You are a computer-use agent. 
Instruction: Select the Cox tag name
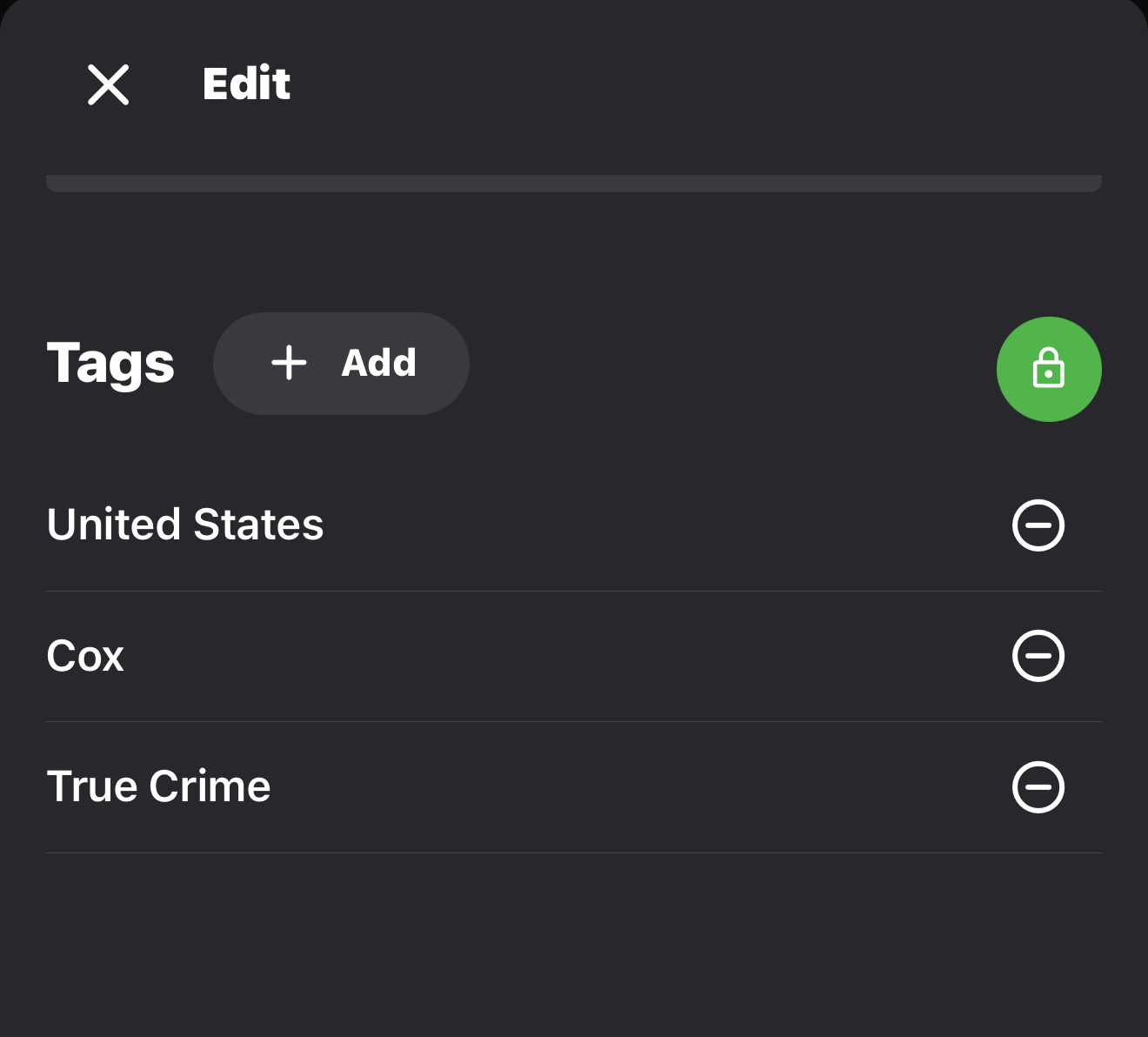point(85,656)
